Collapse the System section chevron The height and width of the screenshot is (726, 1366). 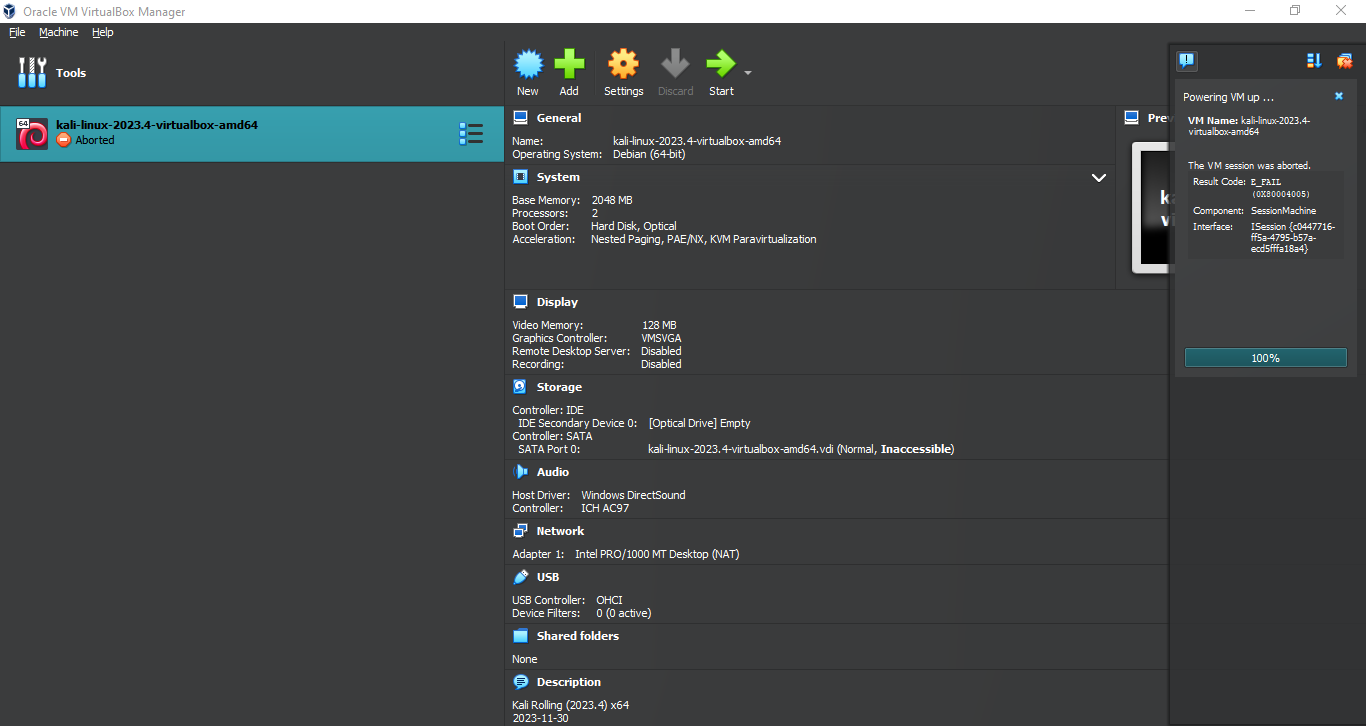click(1099, 178)
